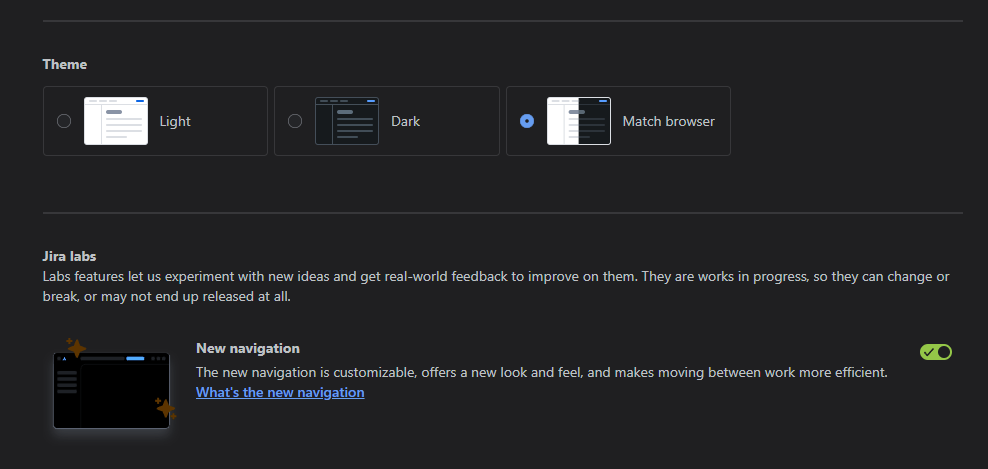Image resolution: width=988 pixels, height=469 pixels.
Task: Click the New navigation preview illustration
Action: pyautogui.click(x=112, y=386)
